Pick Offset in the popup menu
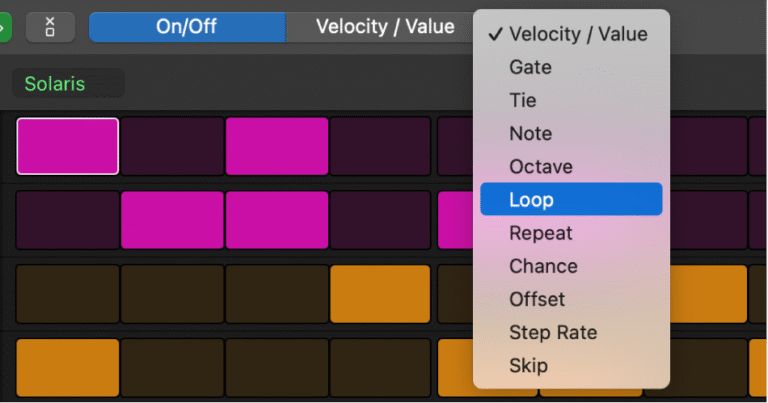 click(537, 299)
